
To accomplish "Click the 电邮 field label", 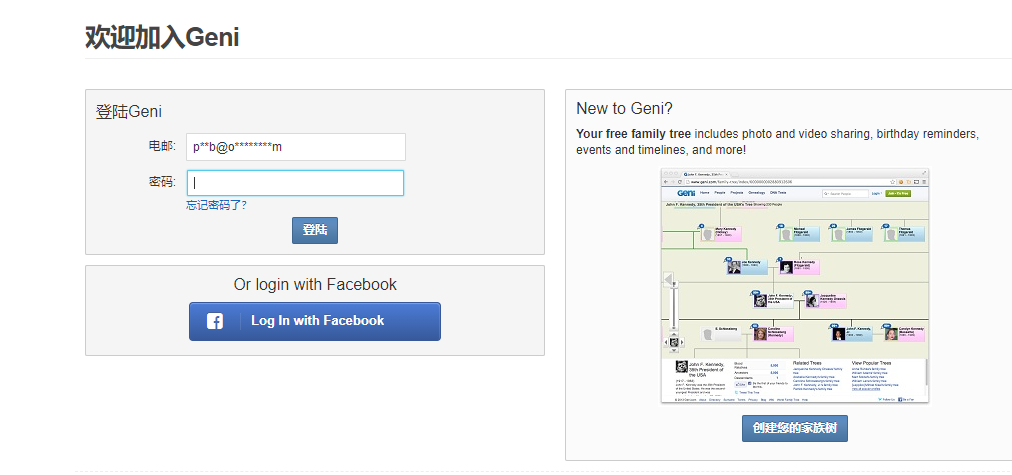I will coord(161,147).
